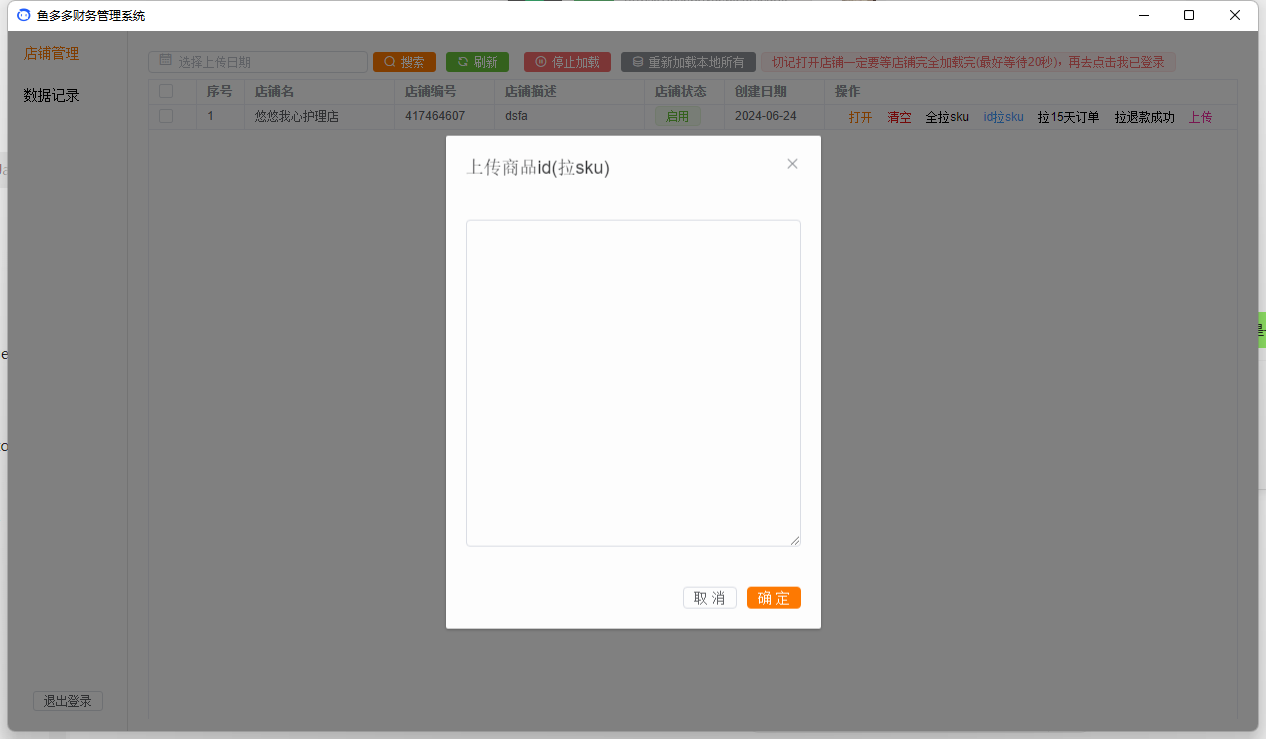Select the magnifier 搜索 search icon
The height and width of the screenshot is (739, 1266).
pyautogui.click(x=389, y=61)
